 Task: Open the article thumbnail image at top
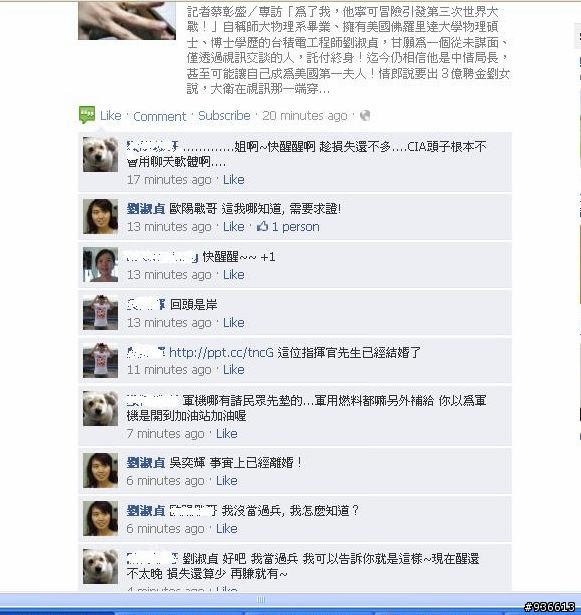click(127, 20)
